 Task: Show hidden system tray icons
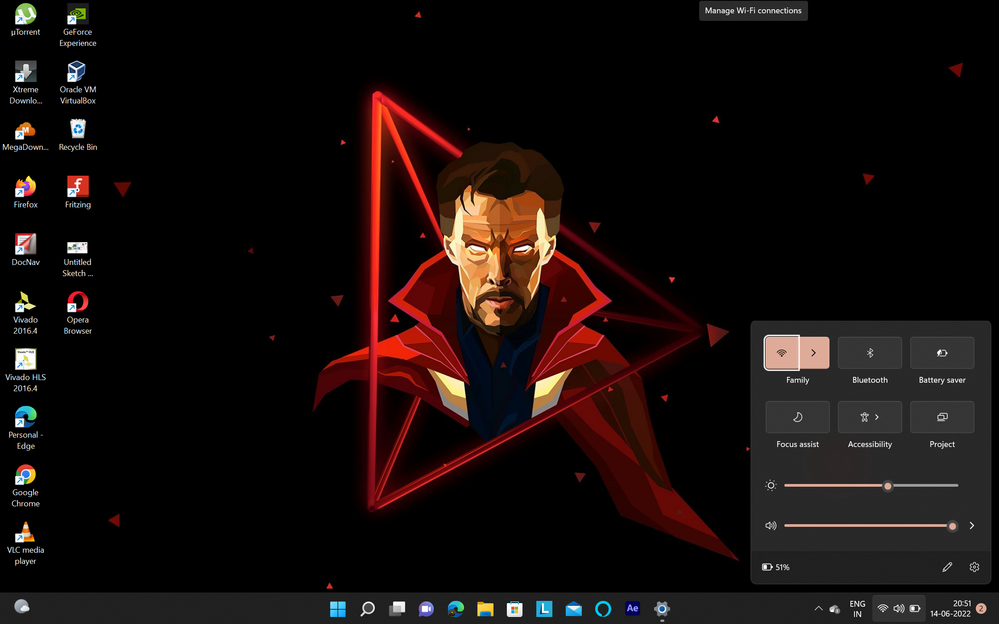[x=819, y=609]
